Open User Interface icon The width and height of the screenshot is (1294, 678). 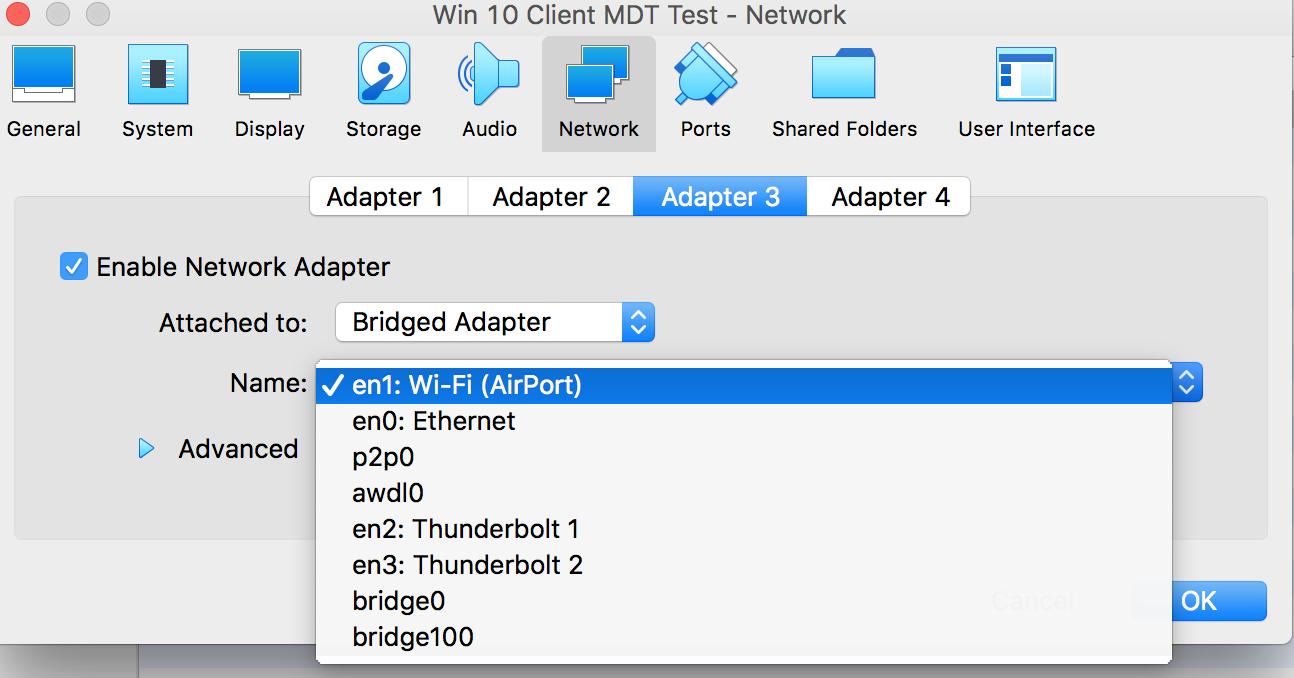click(1026, 75)
